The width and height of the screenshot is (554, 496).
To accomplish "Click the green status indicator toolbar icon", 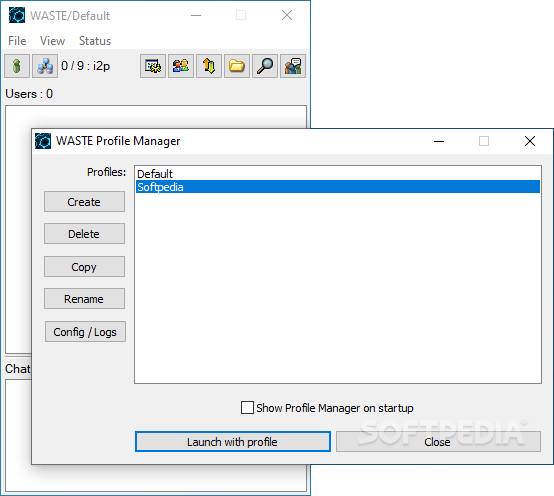I will click(17, 66).
